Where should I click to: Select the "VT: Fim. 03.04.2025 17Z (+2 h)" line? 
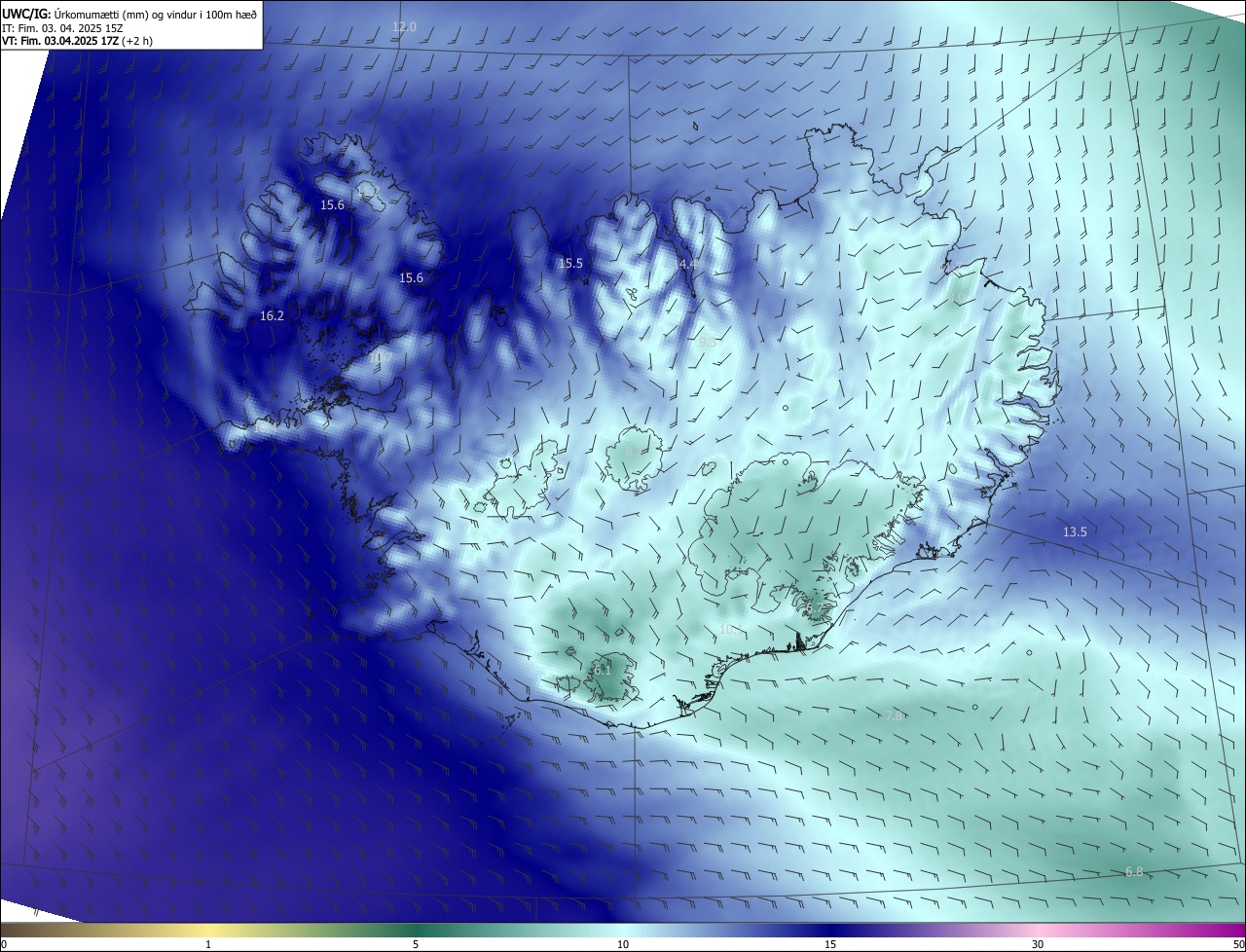77,40
